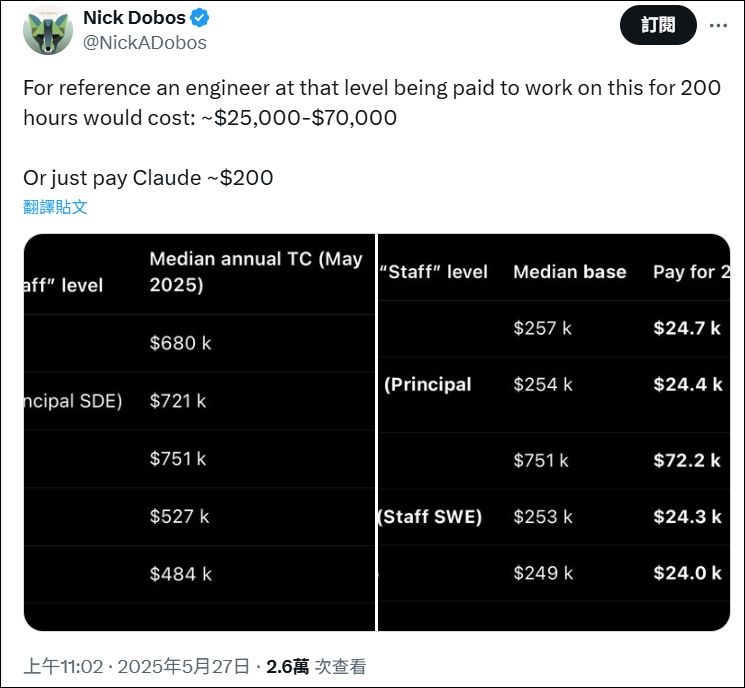This screenshot has width=745, height=688.
Task: Click the Principal row label in right image
Action: click(428, 384)
